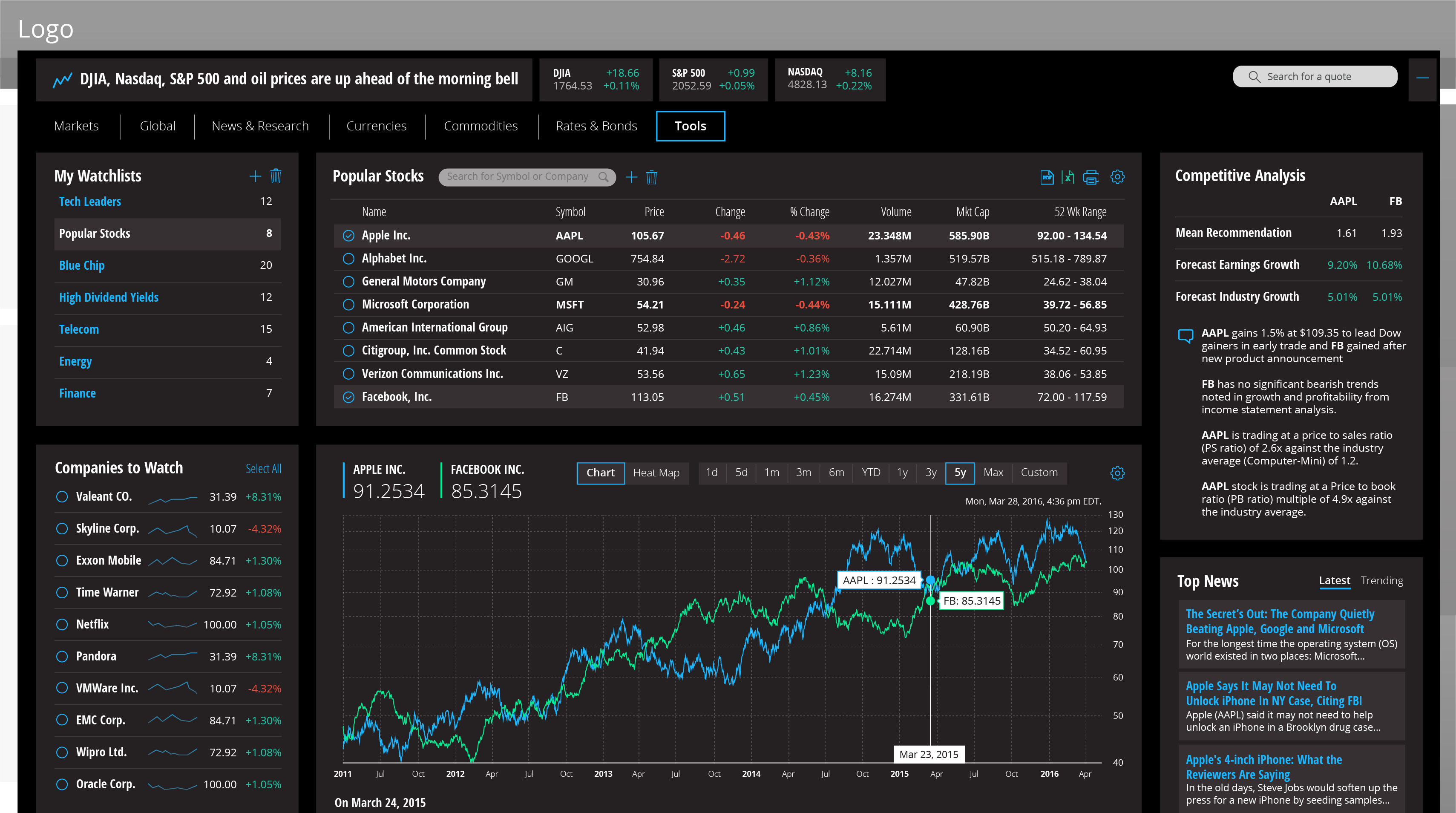
Task: Open Tech Leaders watchlist
Action: (x=90, y=202)
